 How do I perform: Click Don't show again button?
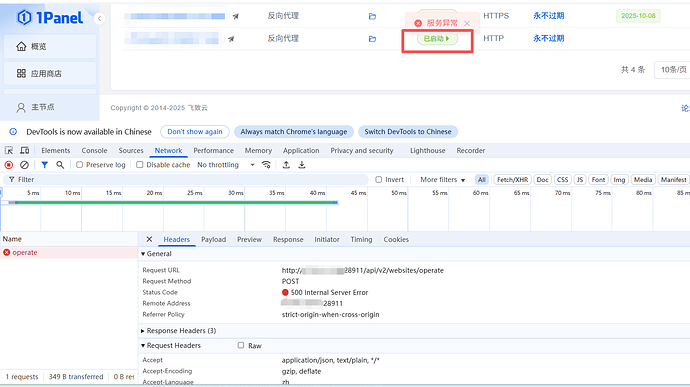pyautogui.click(x=195, y=132)
